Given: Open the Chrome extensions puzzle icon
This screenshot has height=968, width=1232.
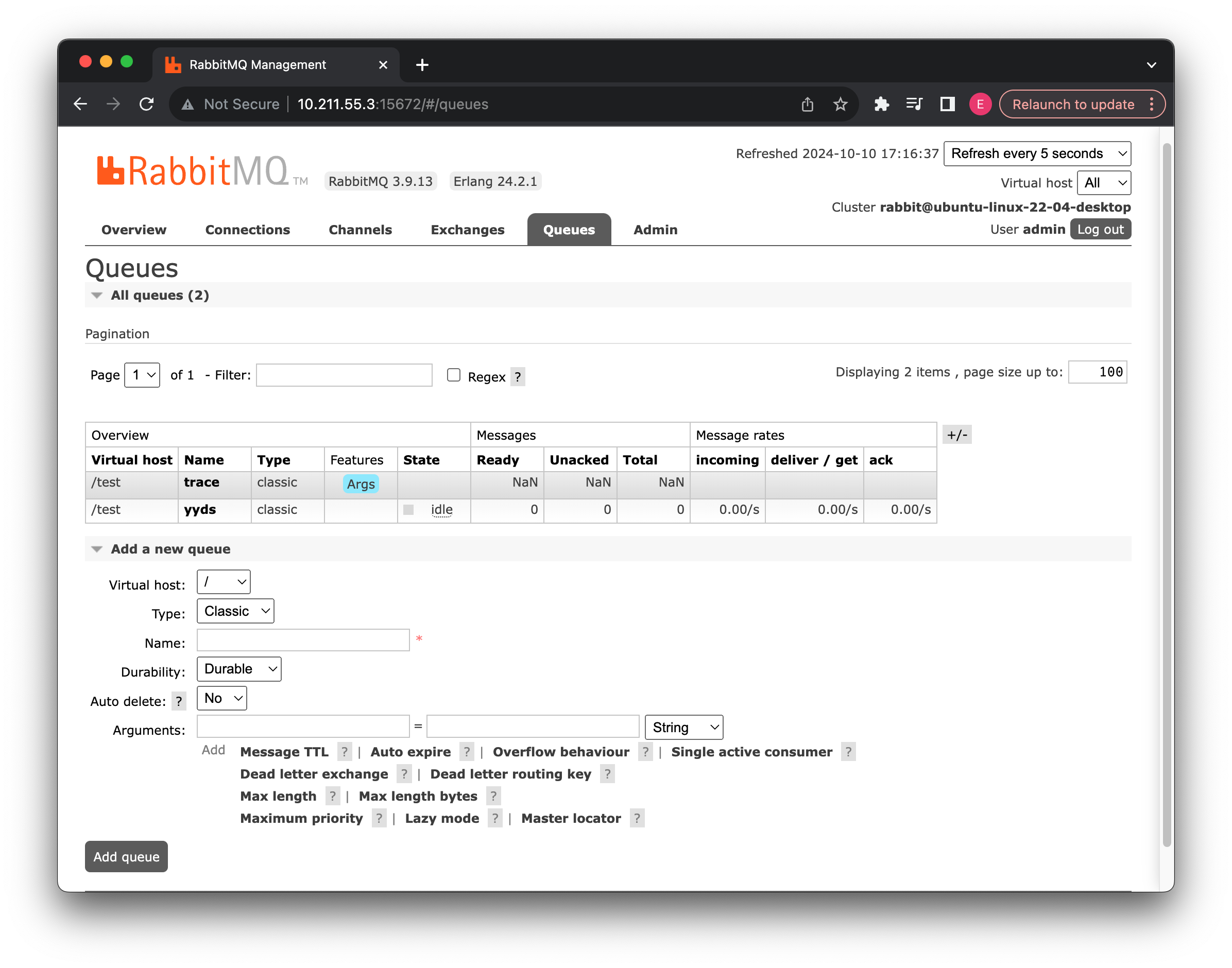Looking at the screenshot, I should (x=881, y=105).
